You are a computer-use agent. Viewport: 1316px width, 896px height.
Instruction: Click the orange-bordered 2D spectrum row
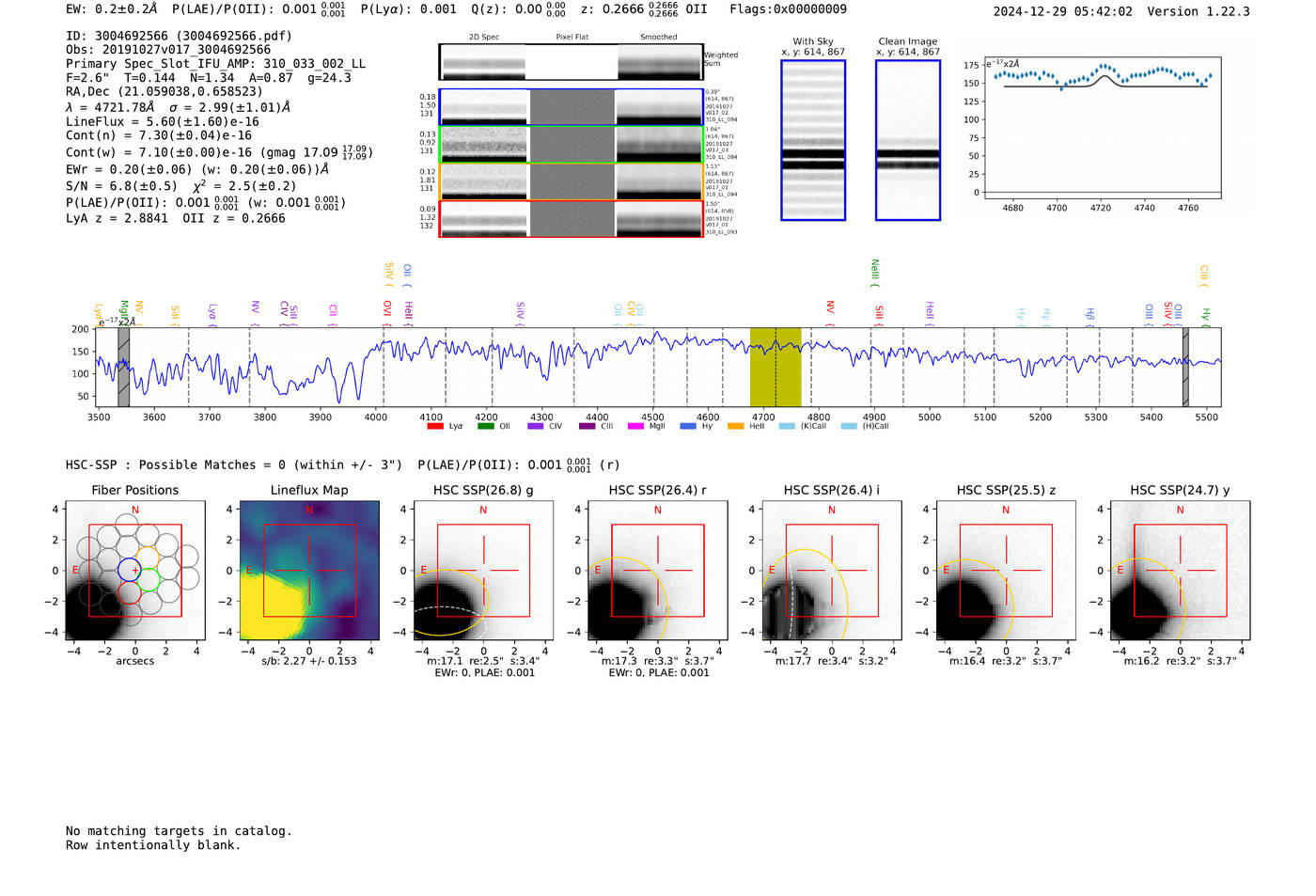pyautogui.click(x=571, y=181)
